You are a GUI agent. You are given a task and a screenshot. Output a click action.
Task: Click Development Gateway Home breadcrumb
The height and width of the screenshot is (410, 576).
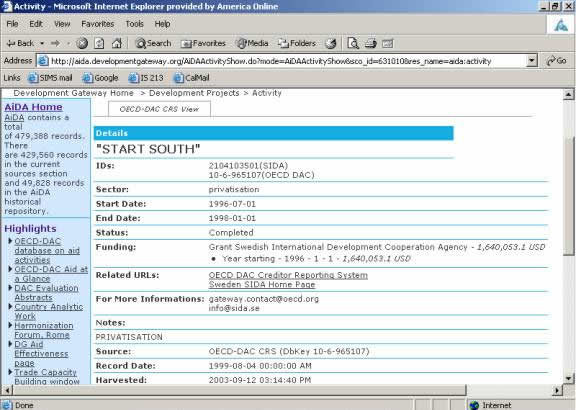pos(73,93)
